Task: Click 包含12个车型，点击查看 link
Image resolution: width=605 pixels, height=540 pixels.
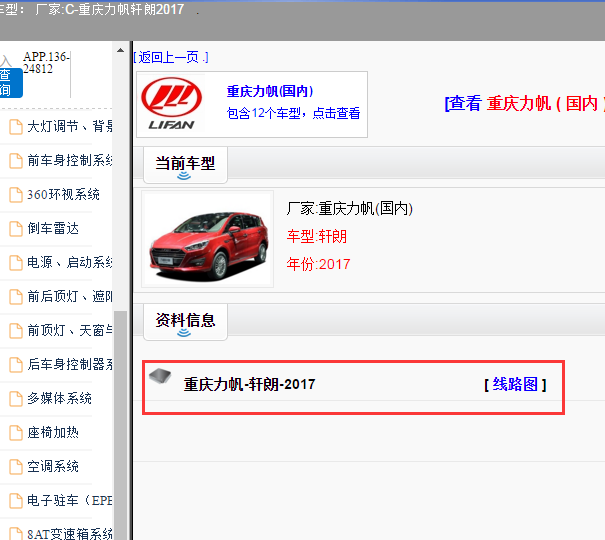Action: (x=293, y=113)
